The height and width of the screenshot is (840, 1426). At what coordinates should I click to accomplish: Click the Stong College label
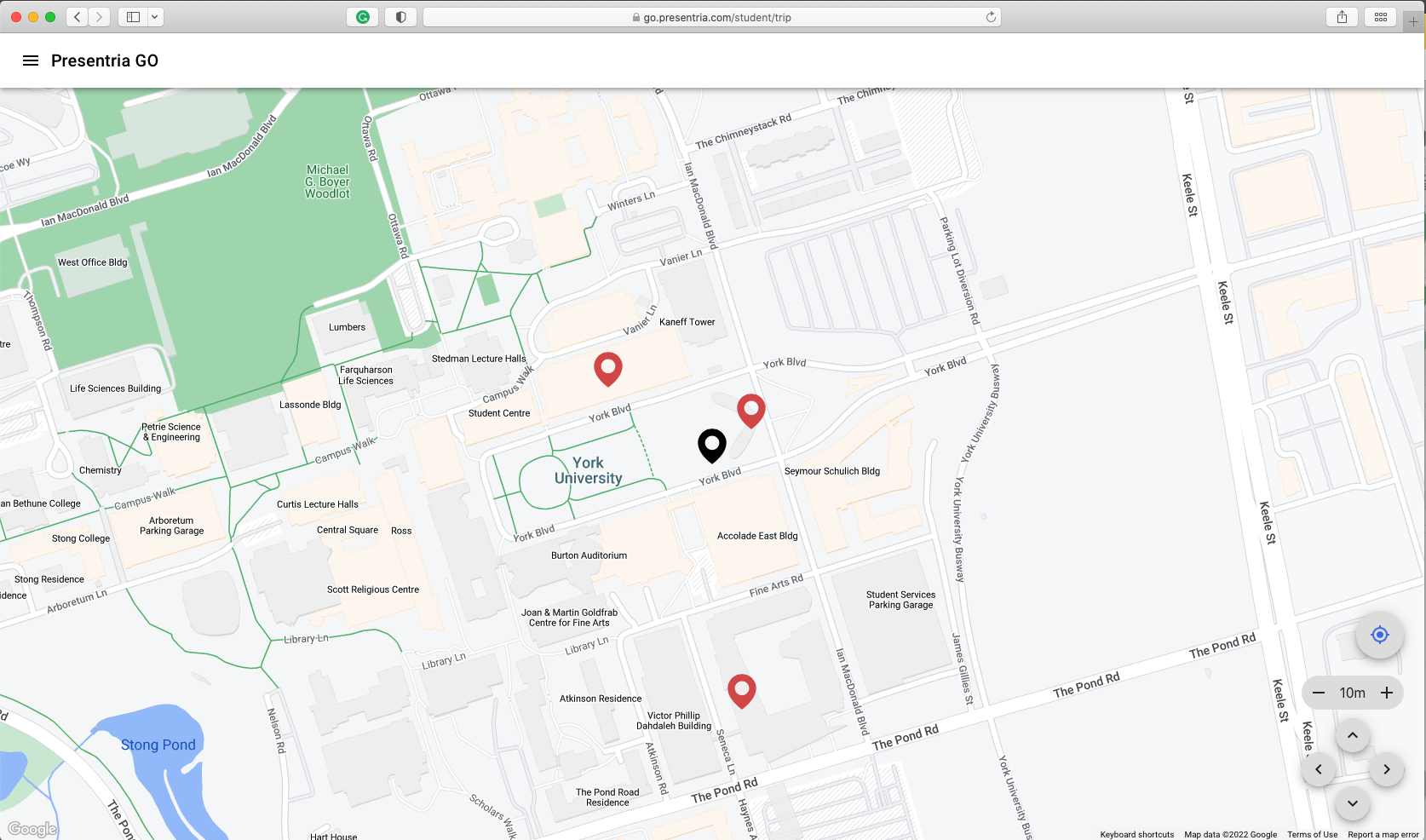[x=81, y=538]
